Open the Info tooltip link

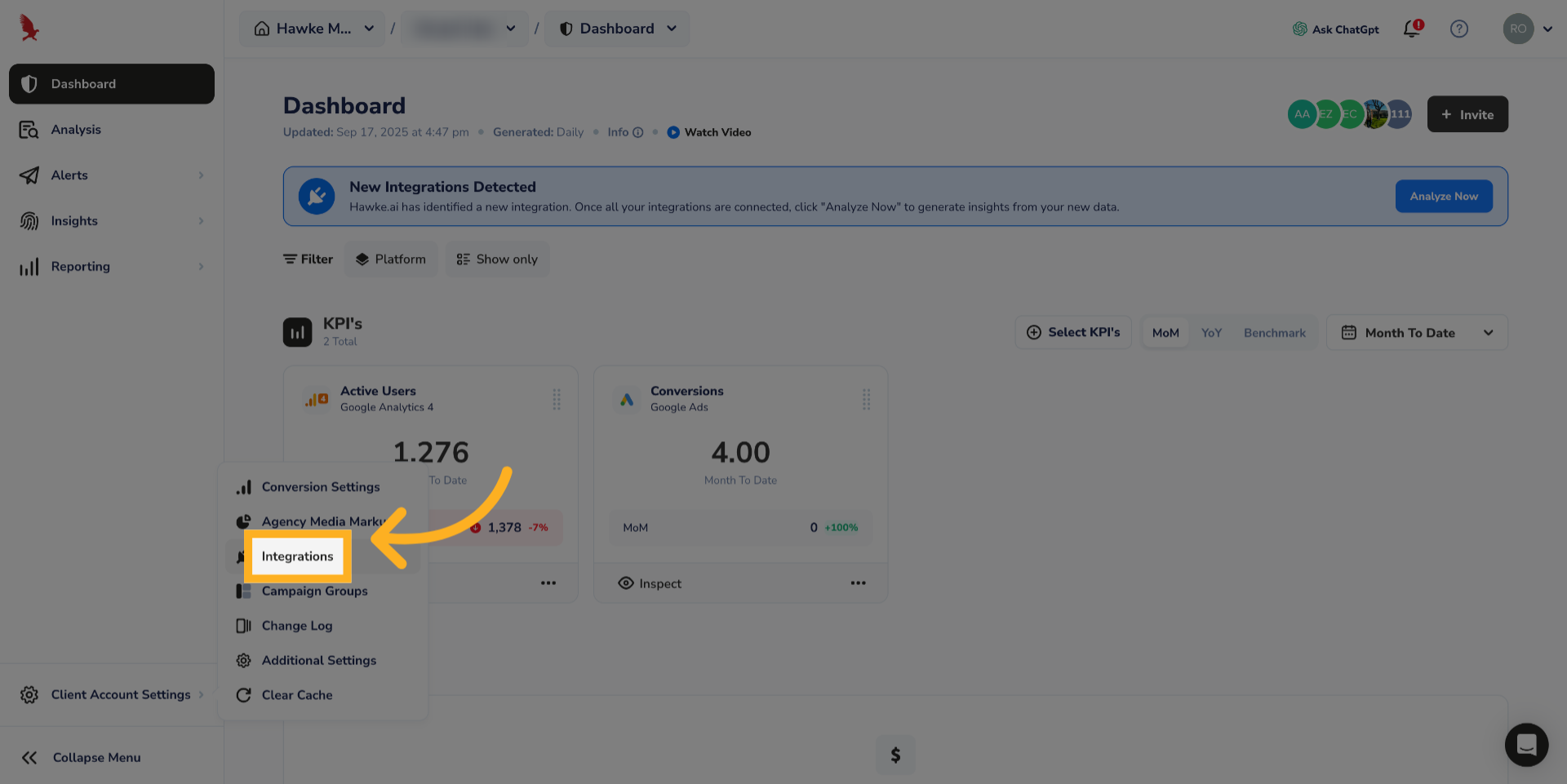(x=625, y=132)
